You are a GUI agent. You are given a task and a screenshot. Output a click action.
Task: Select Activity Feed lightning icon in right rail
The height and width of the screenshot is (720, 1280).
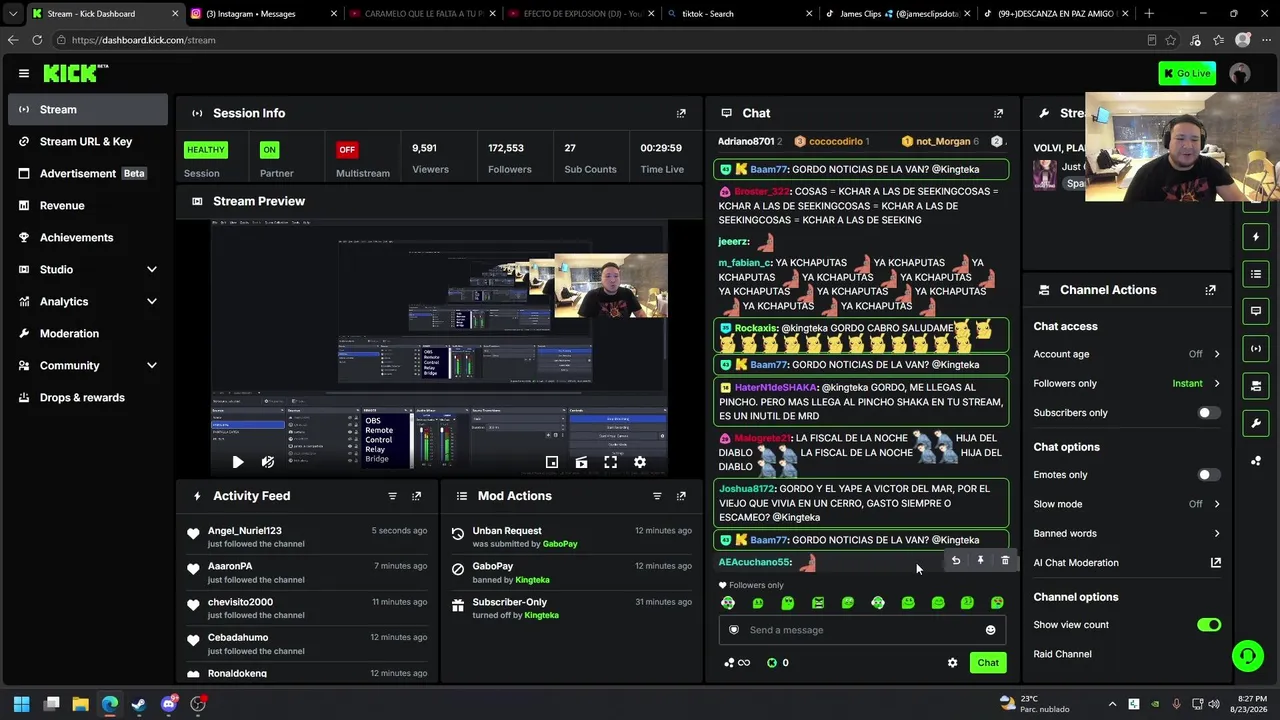pyautogui.click(x=1256, y=237)
